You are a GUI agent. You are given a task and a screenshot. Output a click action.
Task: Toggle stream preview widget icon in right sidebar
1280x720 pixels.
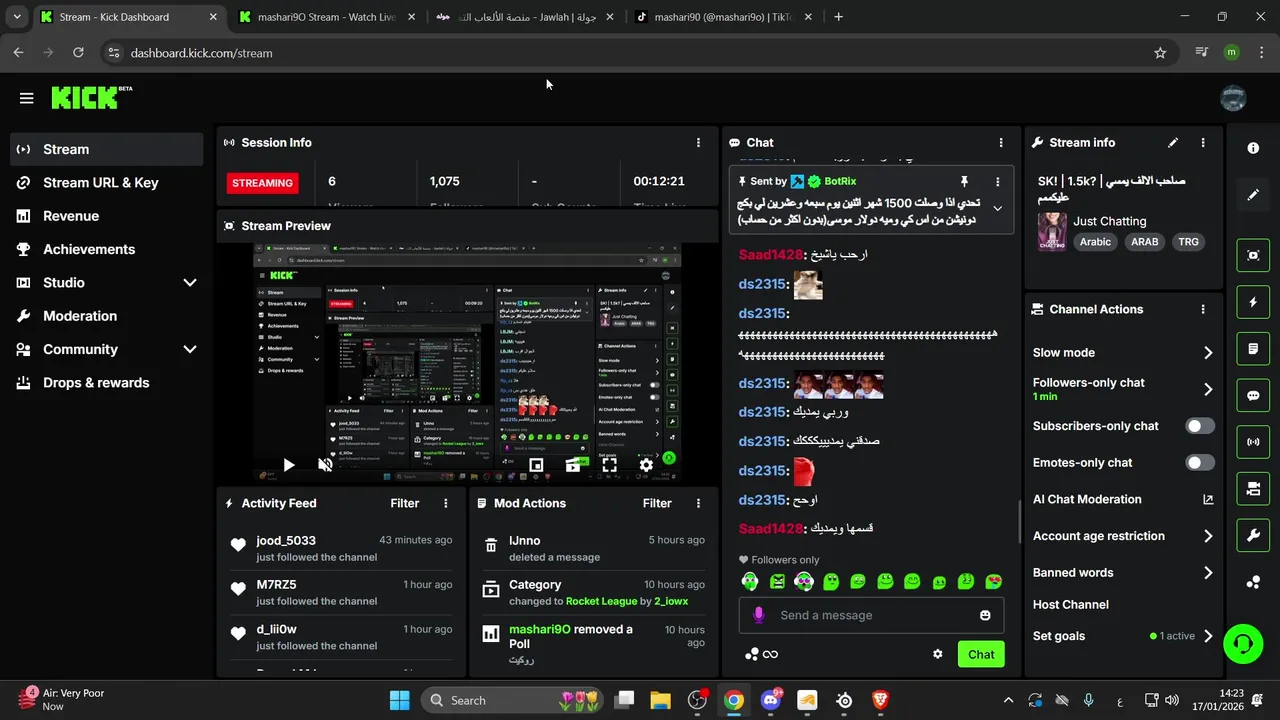tap(1253, 255)
